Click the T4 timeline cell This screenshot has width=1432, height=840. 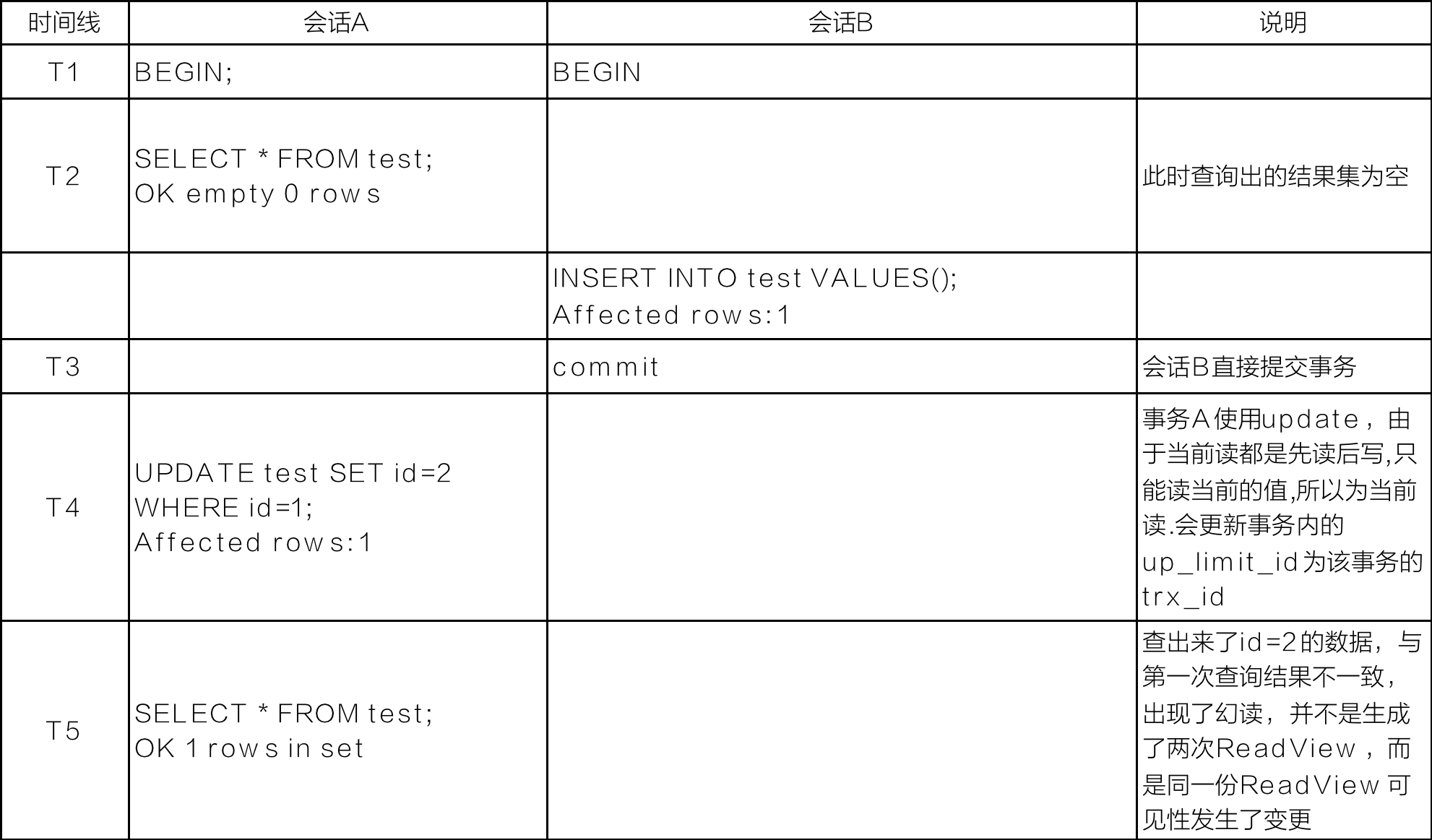point(64,508)
